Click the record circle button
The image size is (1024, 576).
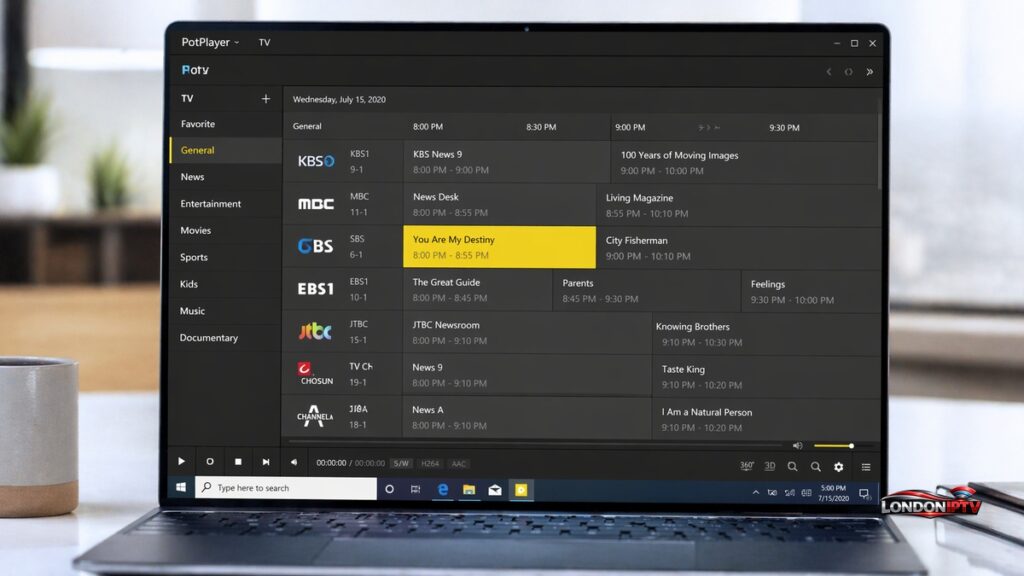tap(210, 461)
